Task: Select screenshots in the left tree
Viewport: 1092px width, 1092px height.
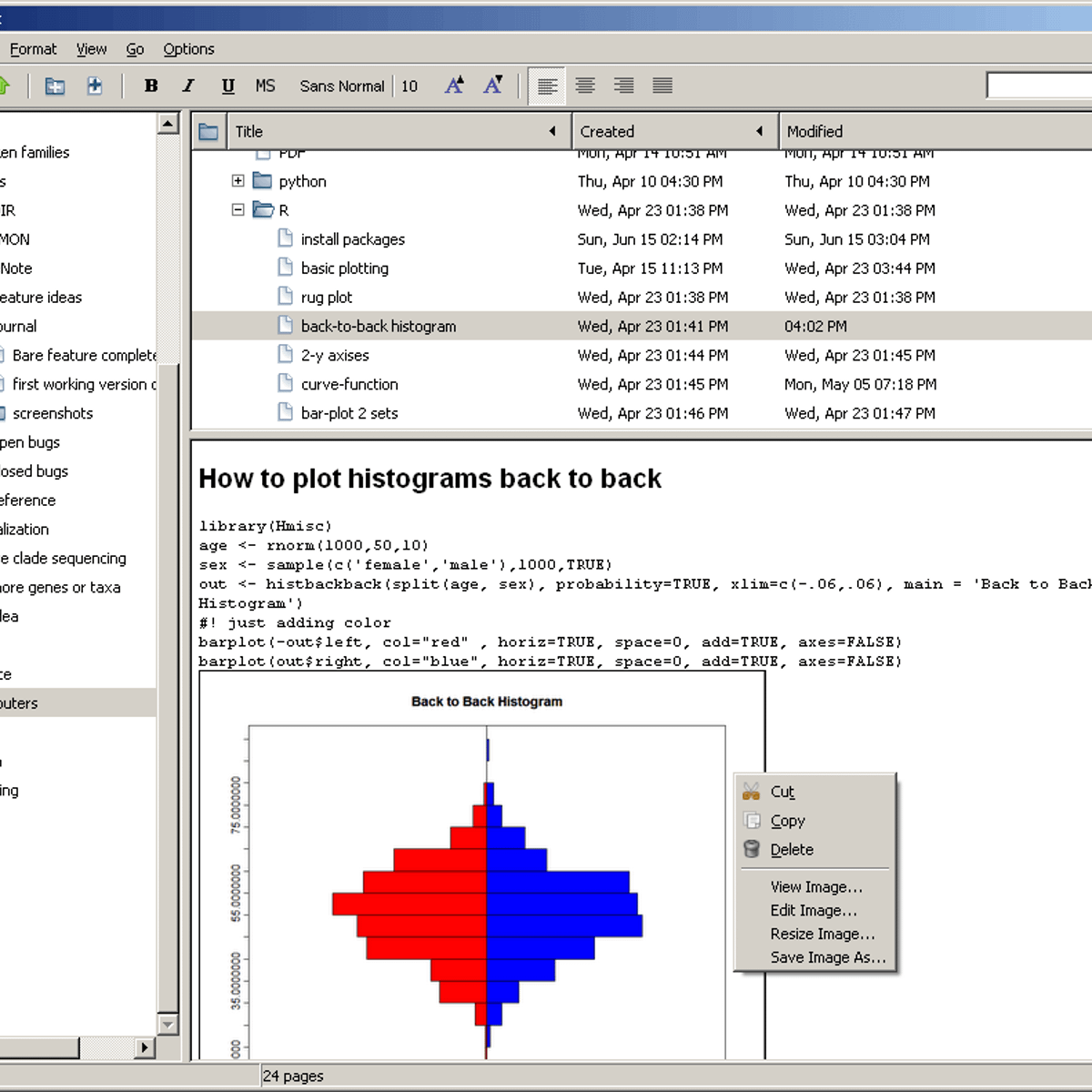Action: coord(53,414)
